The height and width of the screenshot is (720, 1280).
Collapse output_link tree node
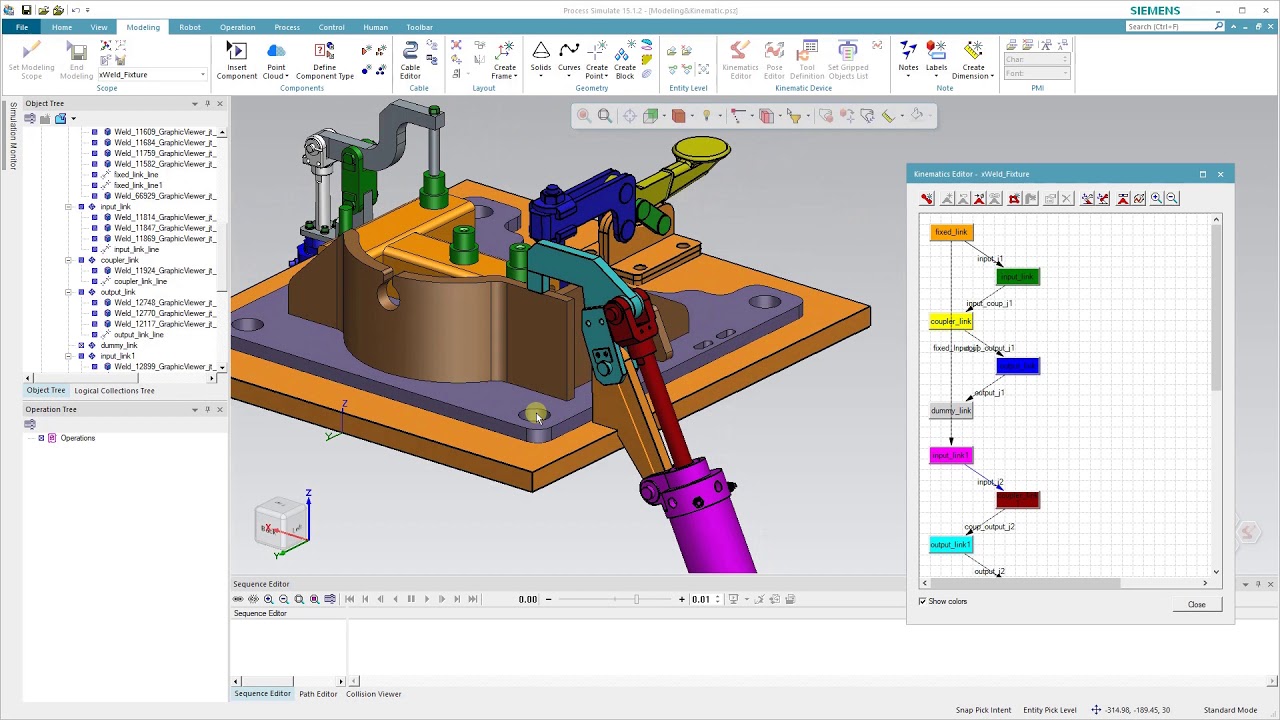click(x=69, y=292)
